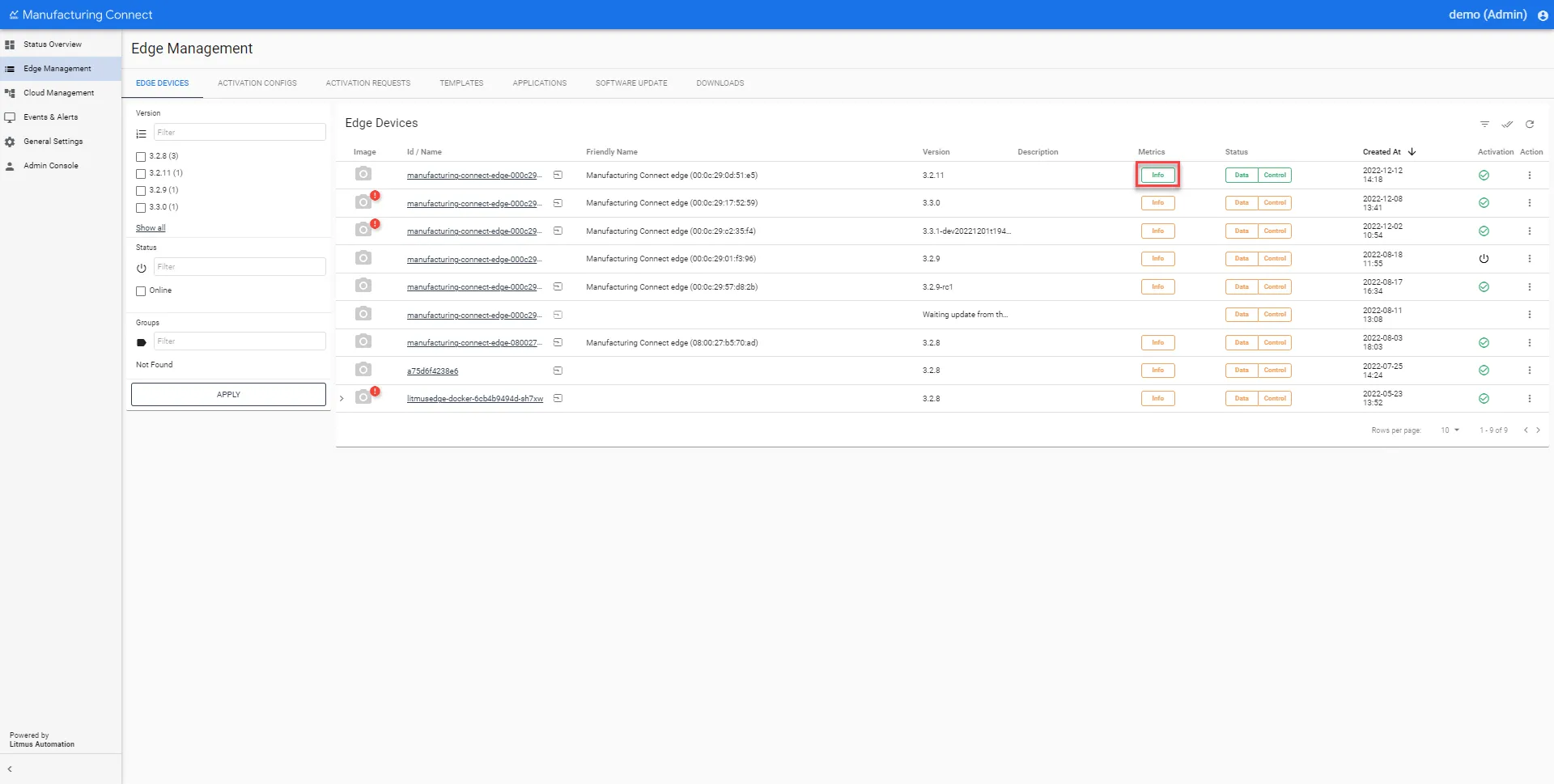This screenshot has height=784, width=1554.
Task: Click status power icon beside Status filter
Action: [142, 268]
